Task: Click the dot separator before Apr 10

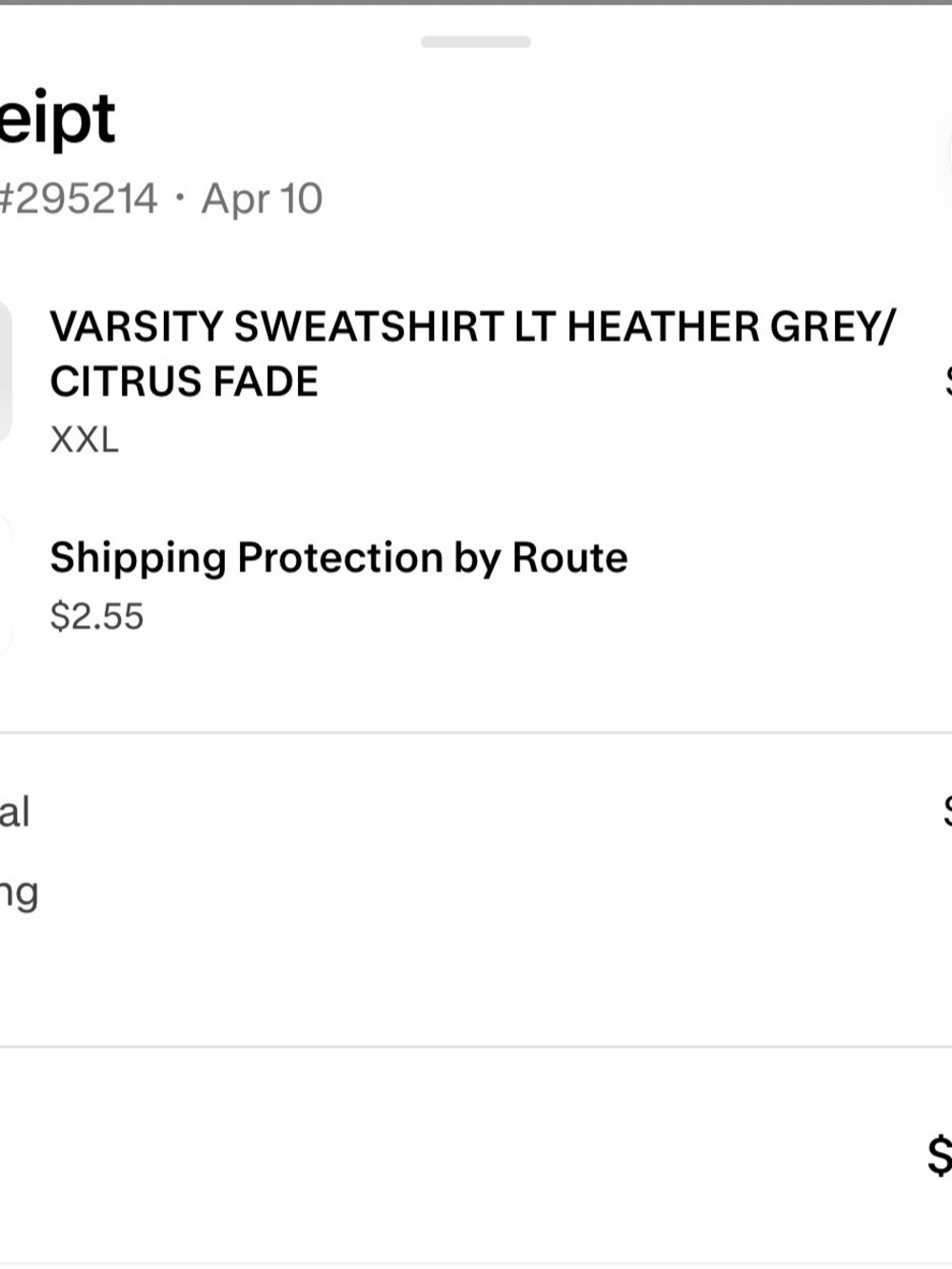Action: click(180, 200)
